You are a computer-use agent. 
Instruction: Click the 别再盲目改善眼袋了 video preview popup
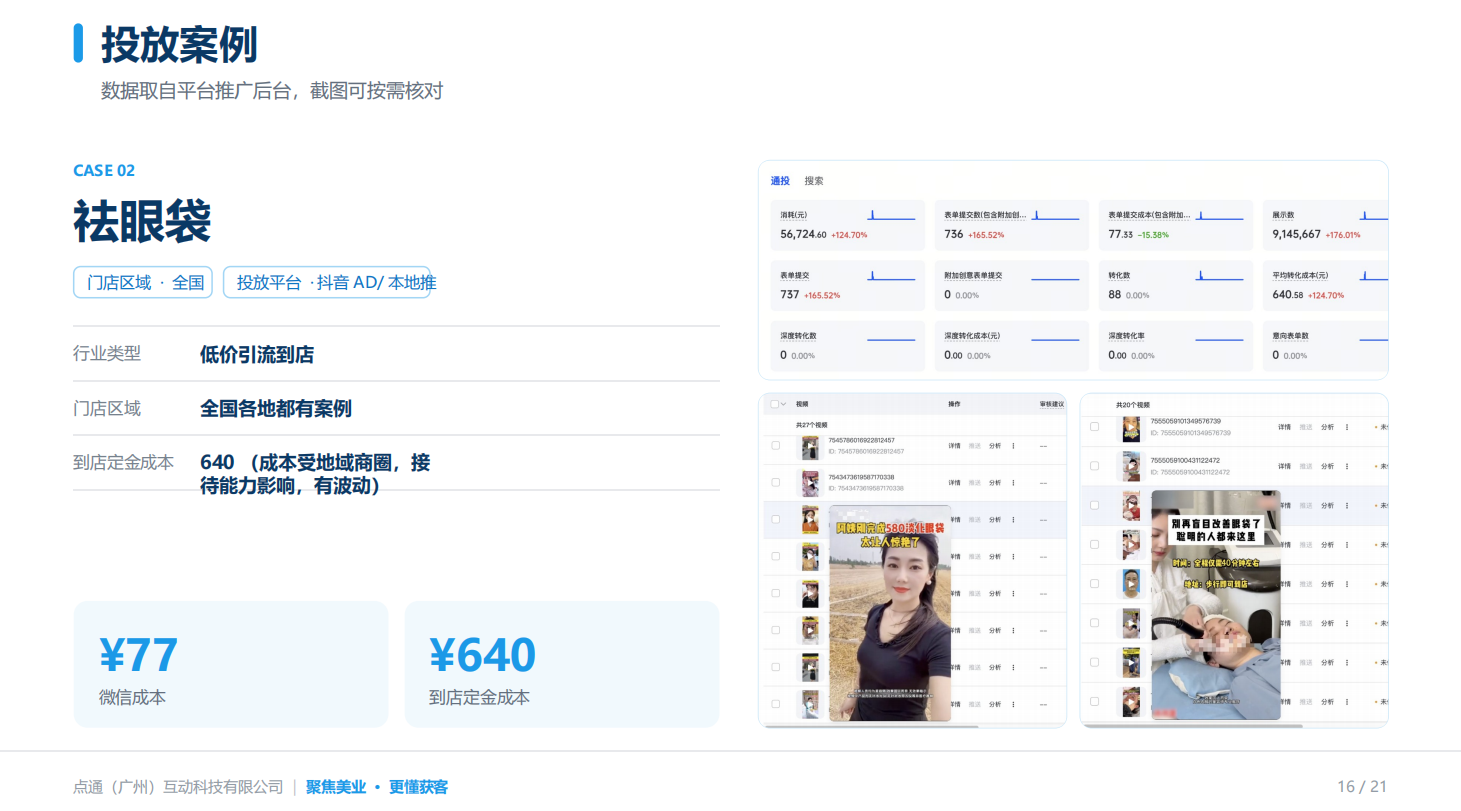(1216, 604)
